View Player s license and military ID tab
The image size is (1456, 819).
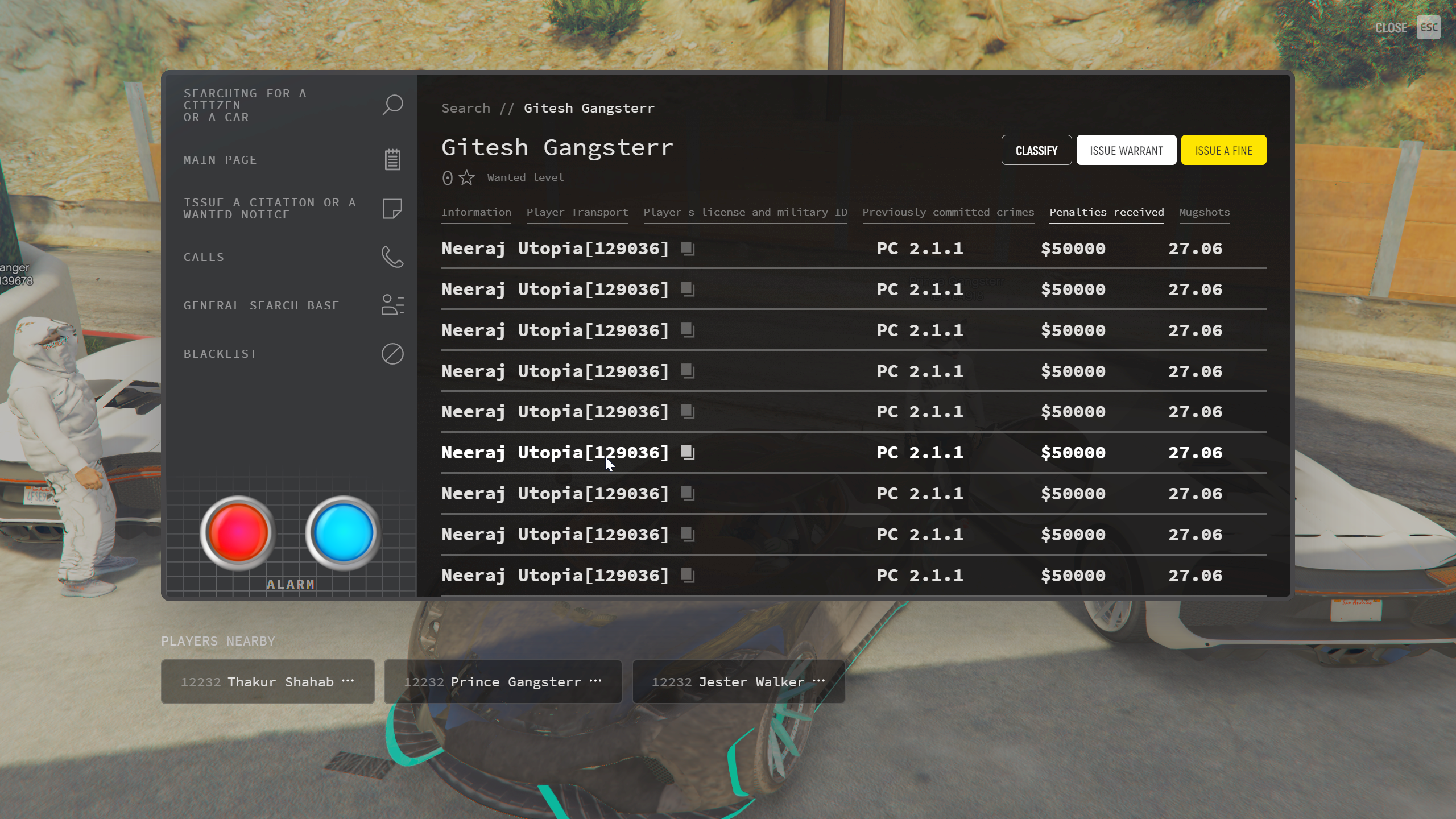(745, 212)
